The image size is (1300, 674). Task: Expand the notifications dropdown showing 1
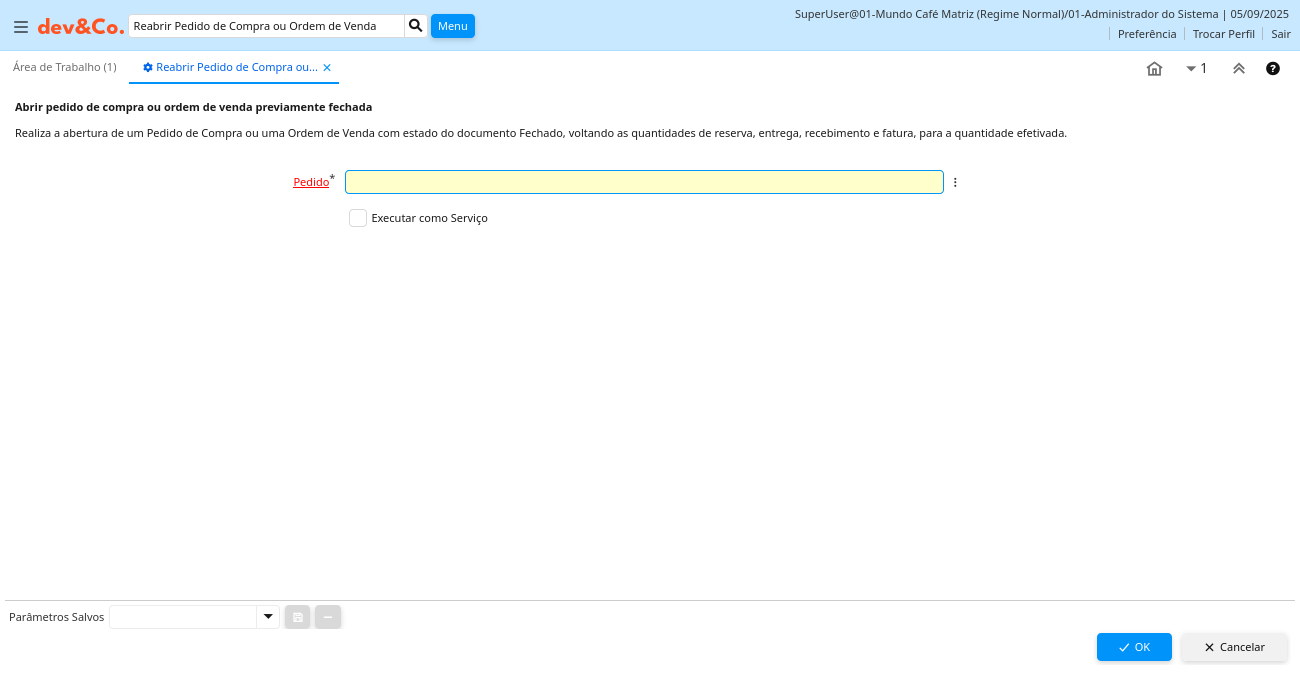[x=1196, y=69]
